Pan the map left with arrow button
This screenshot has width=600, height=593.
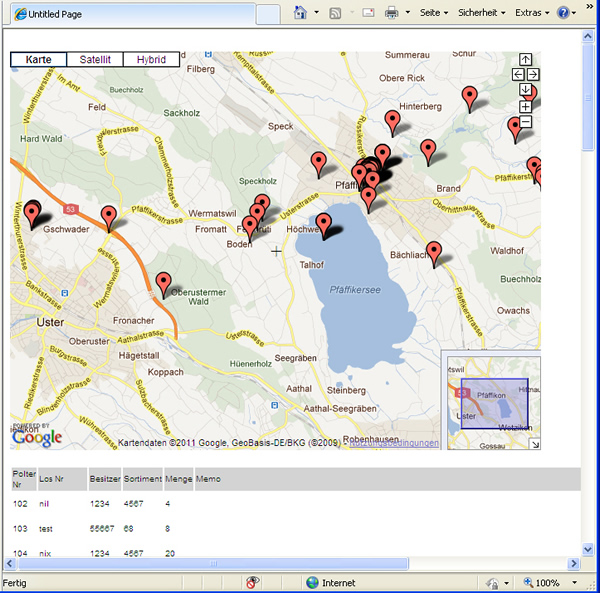pos(518,74)
